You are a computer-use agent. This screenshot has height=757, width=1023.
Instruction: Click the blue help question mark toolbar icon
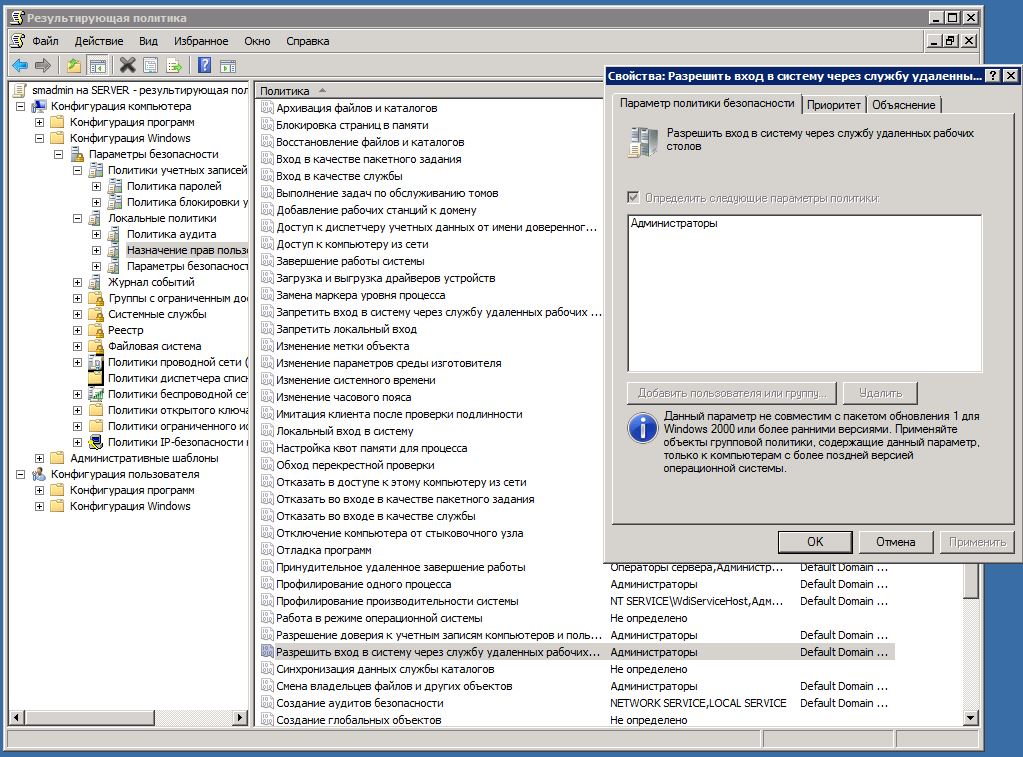click(x=205, y=65)
